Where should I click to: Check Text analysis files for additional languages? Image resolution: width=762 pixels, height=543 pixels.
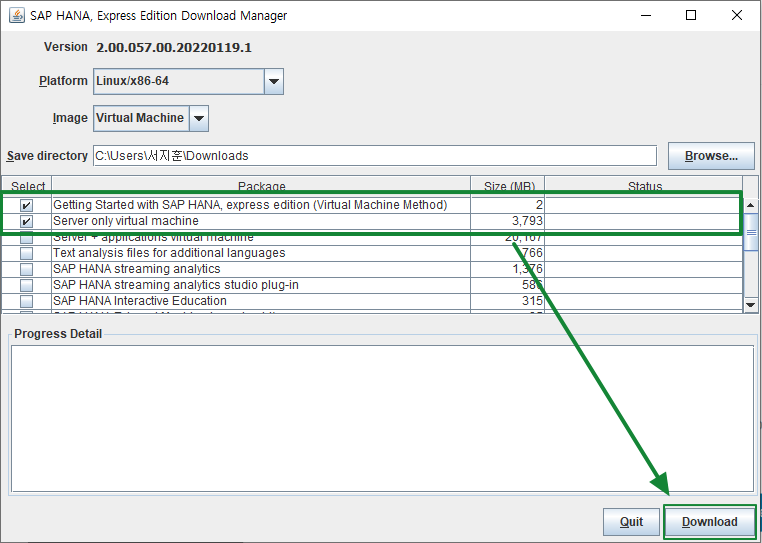pos(26,253)
